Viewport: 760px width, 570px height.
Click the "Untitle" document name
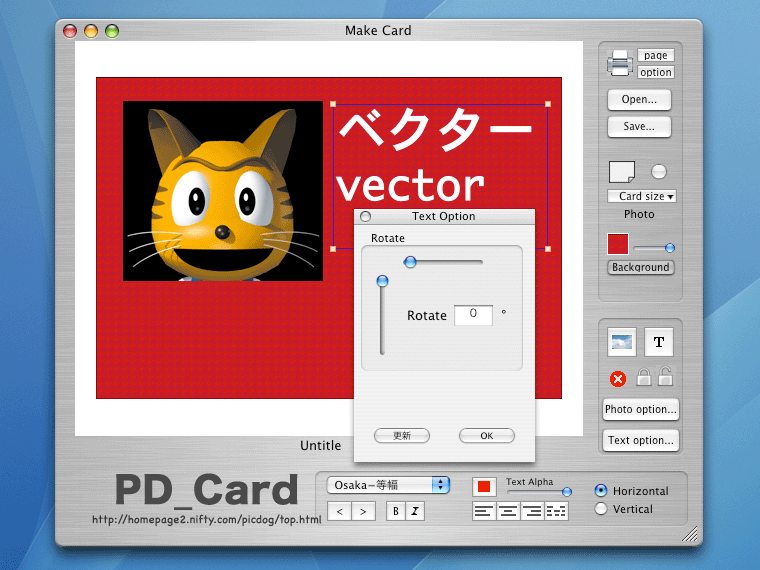tap(320, 445)
